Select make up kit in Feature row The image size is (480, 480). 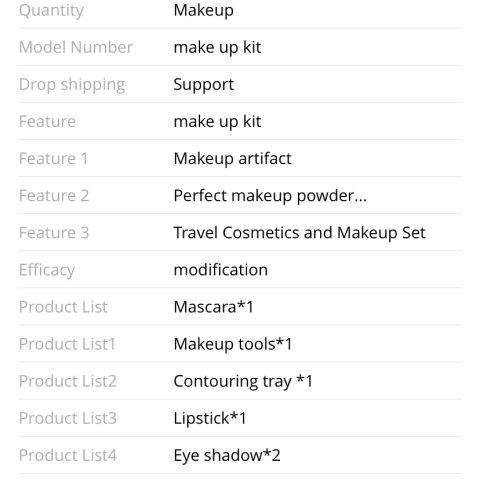point(217,122)
